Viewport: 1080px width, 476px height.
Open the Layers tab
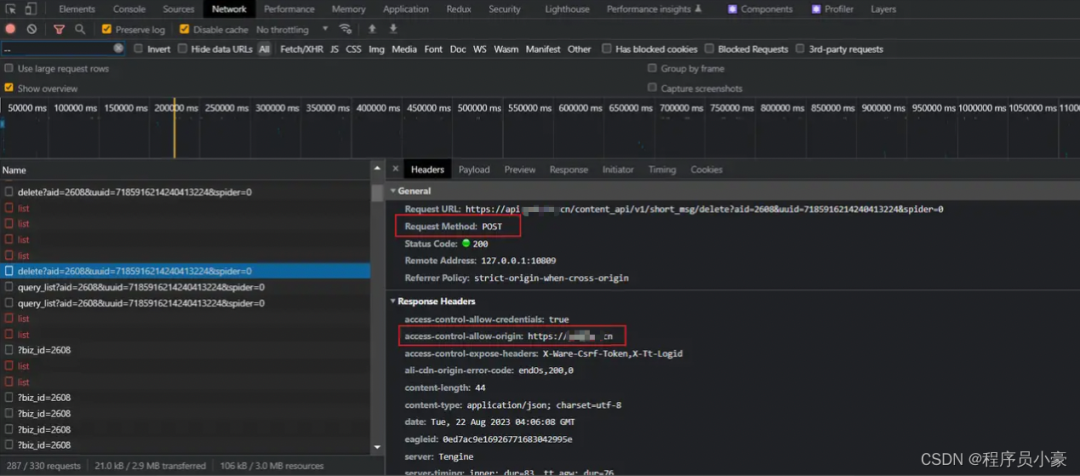[x=884, y=9]
